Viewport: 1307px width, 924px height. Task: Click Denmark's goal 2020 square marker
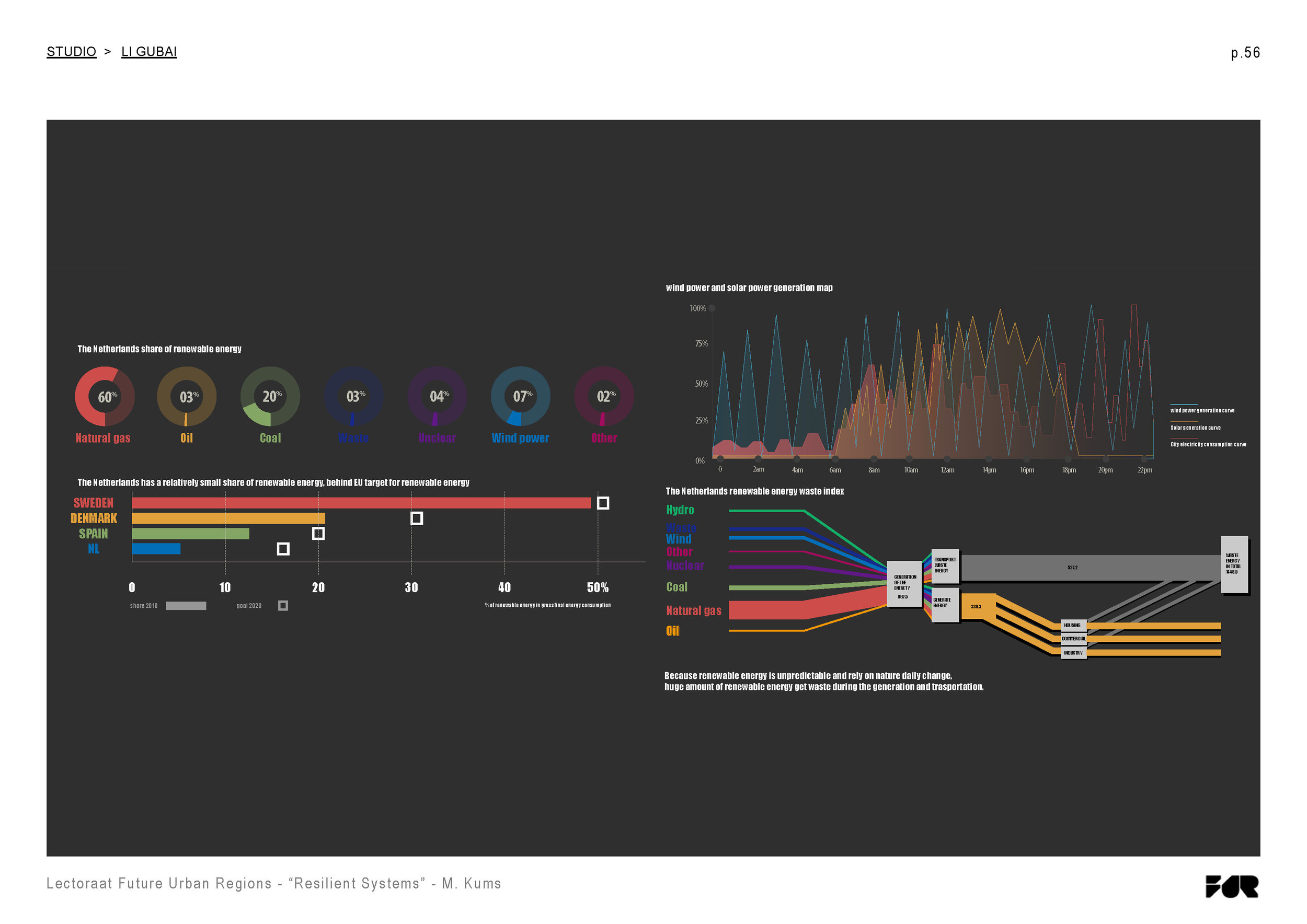pyautogui.click(x=417, y=518)
